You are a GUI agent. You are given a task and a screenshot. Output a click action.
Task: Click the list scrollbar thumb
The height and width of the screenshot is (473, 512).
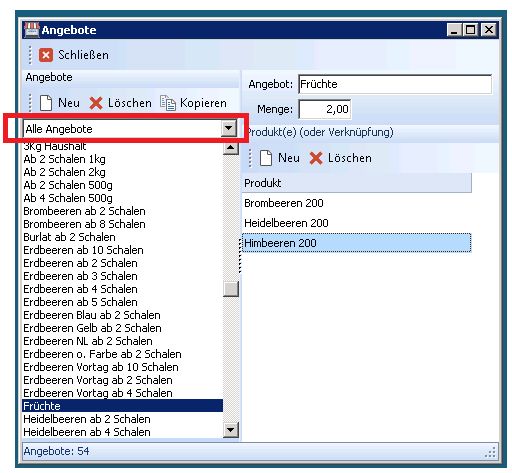pos(231,289)
